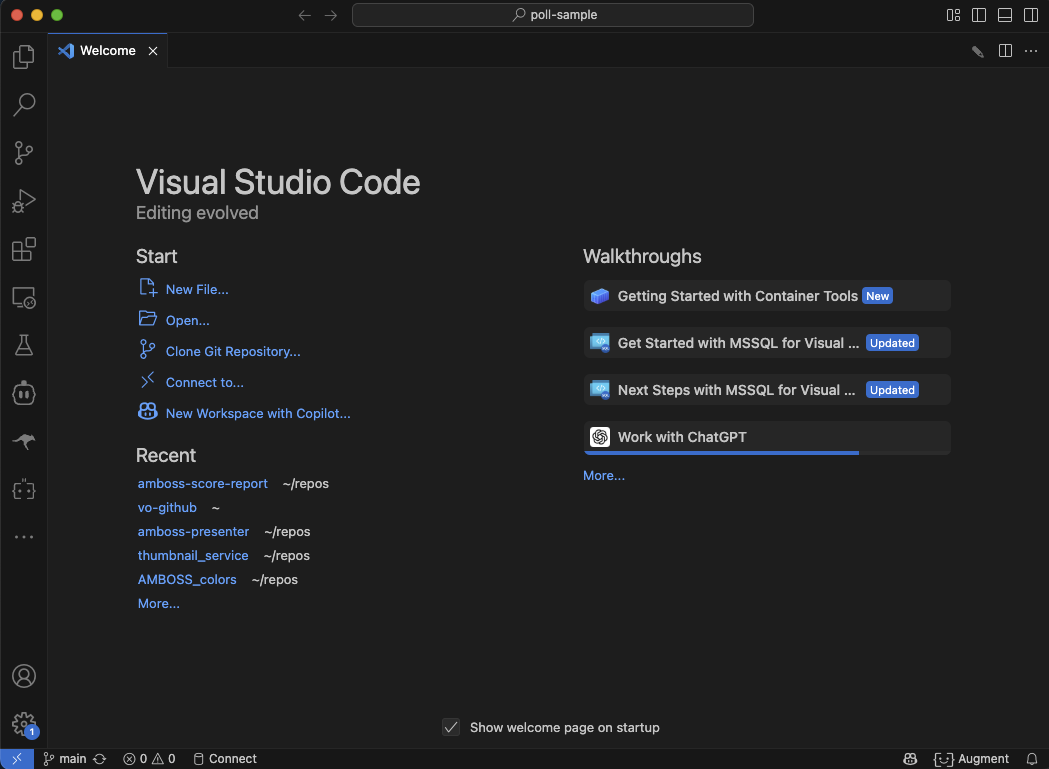The image size is (1049, 769).
Task: Open the Run and Debug view
Action: coord(23,201)
